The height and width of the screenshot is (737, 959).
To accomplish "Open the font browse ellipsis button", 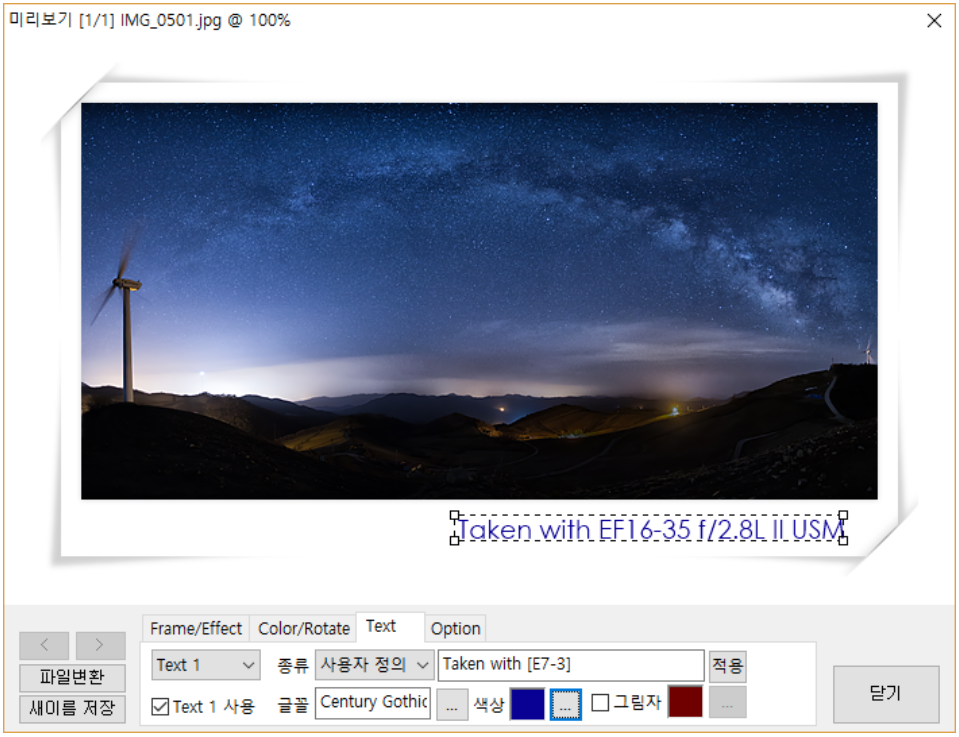I will coord(451,703).
